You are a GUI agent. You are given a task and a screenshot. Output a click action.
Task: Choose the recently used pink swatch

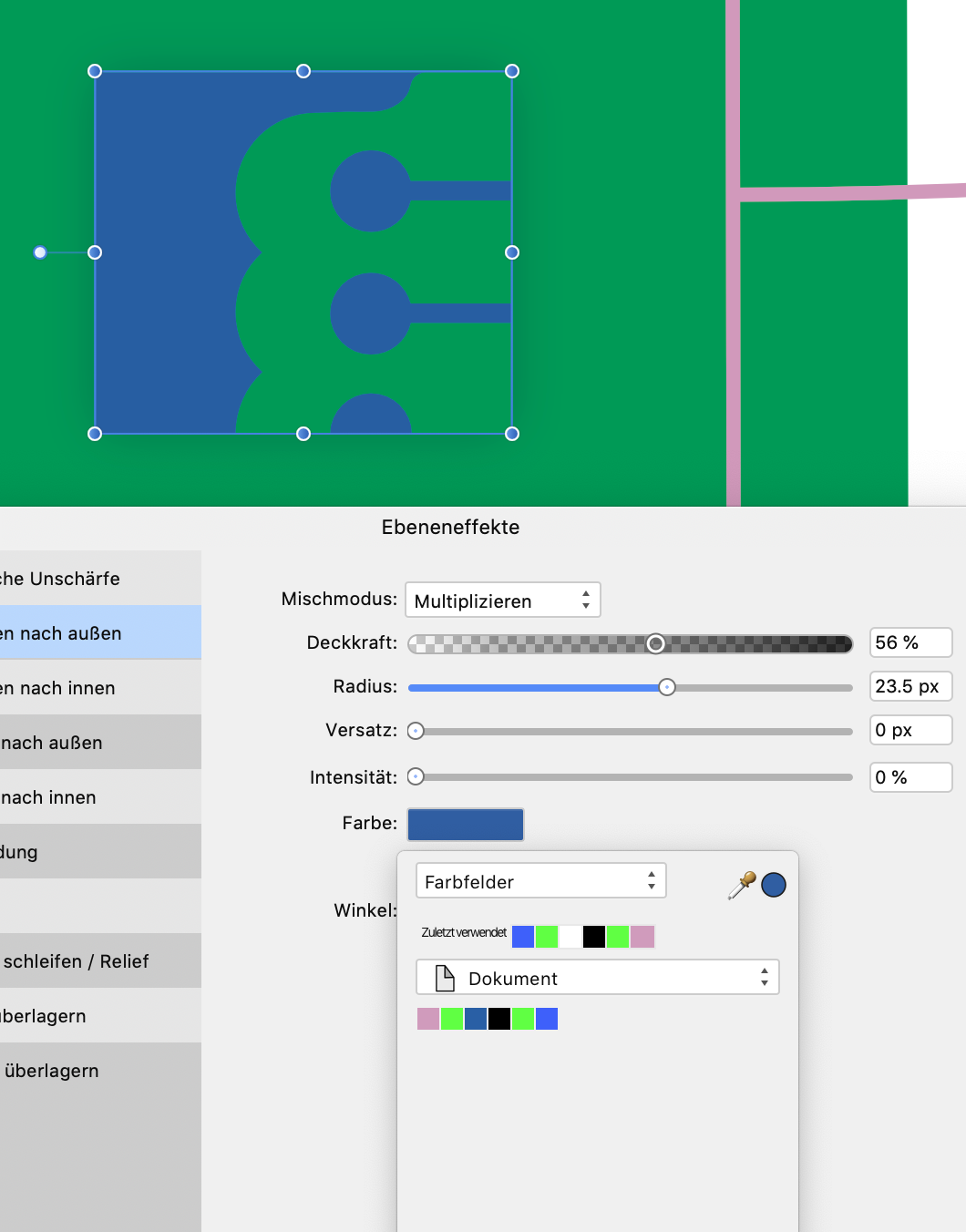coord(642,937)
